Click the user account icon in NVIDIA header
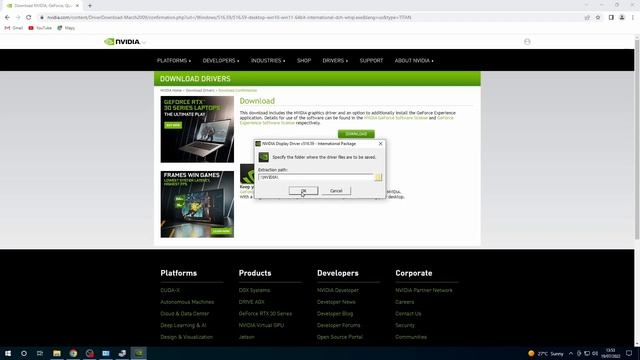The image size is (640, 360). click(527, 42)
